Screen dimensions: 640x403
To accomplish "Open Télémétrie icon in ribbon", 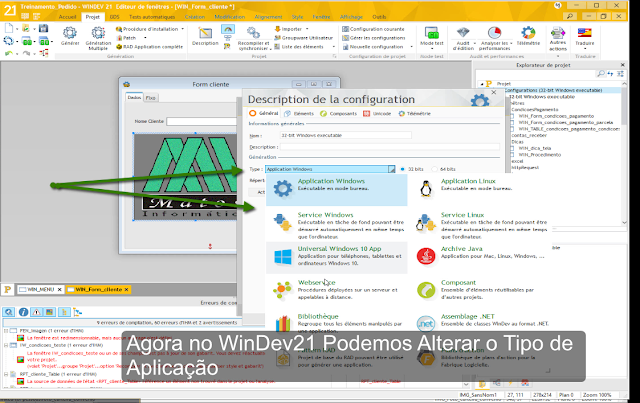I will 528,33.
